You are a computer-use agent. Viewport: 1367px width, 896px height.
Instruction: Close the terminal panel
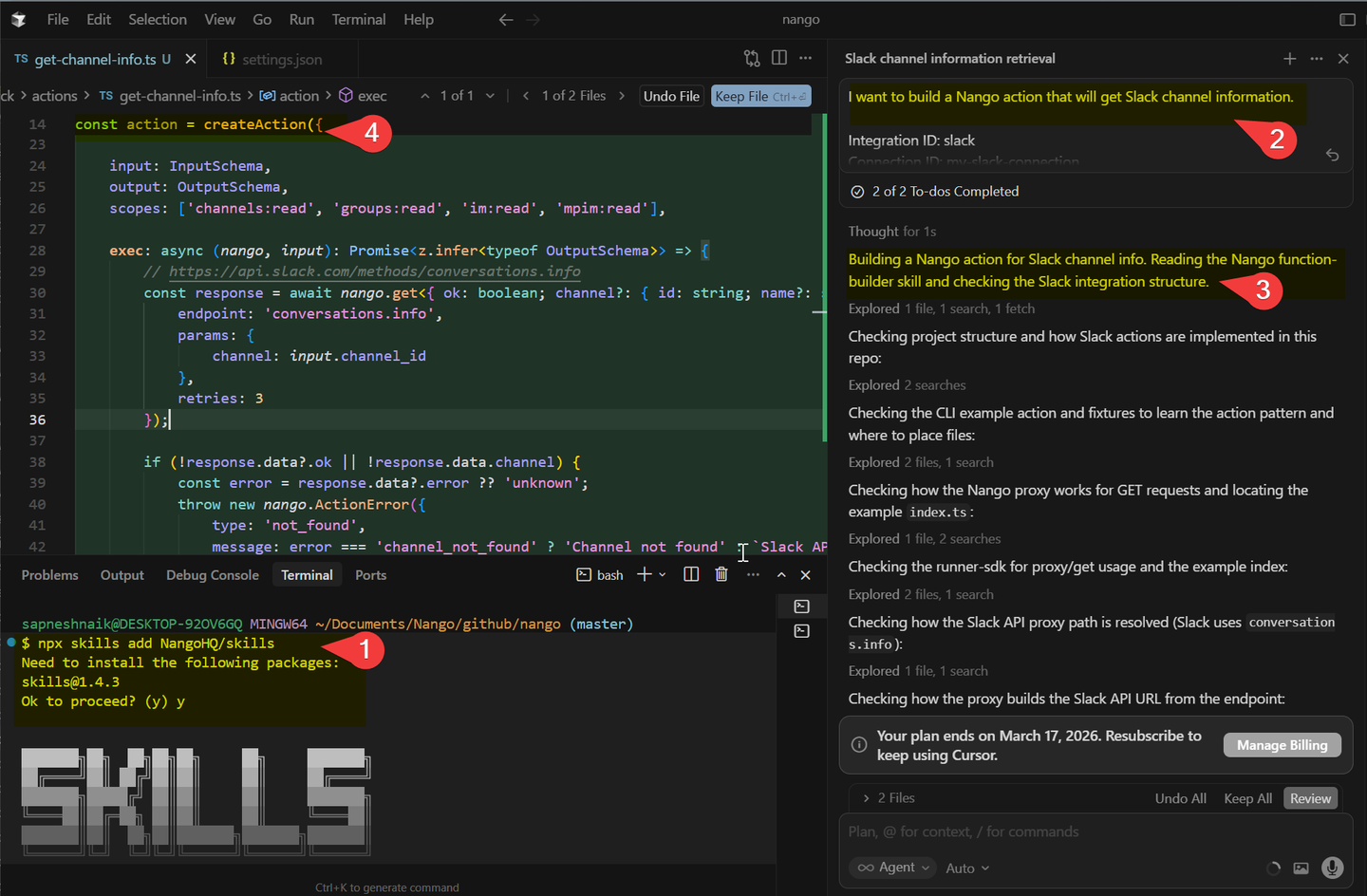point(806,575)
